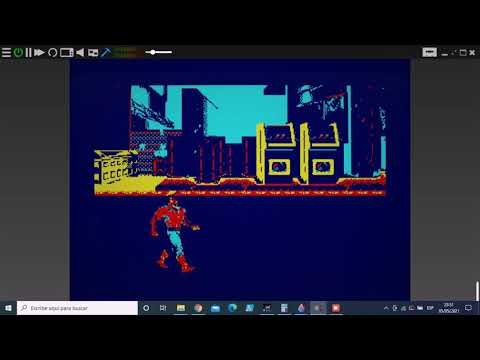This screenshot has height=360, width=480.
Task: Open the taskbar clock and date
Action: (x=449, y=308)
